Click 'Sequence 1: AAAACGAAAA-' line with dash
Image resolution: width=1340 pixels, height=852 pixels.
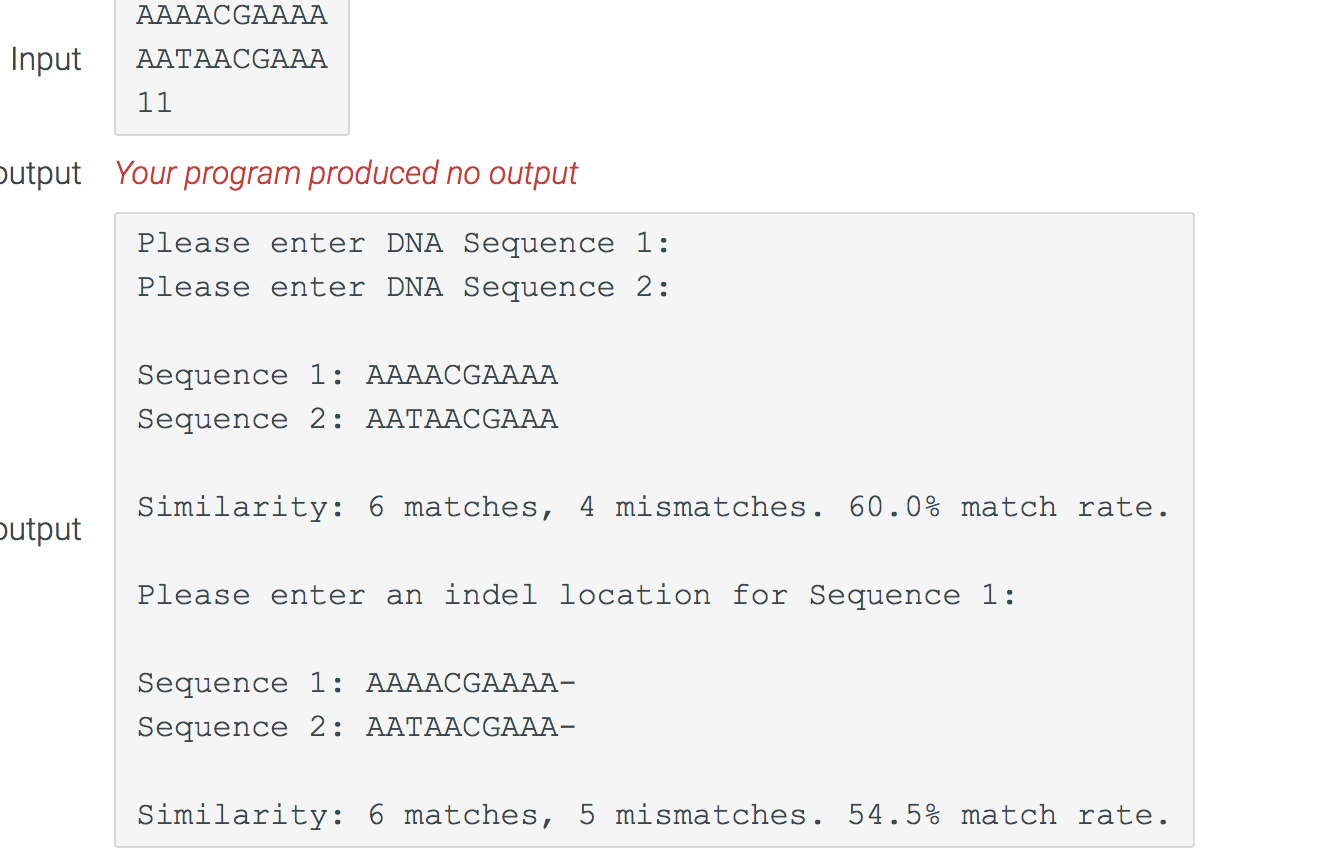point(357,683)
